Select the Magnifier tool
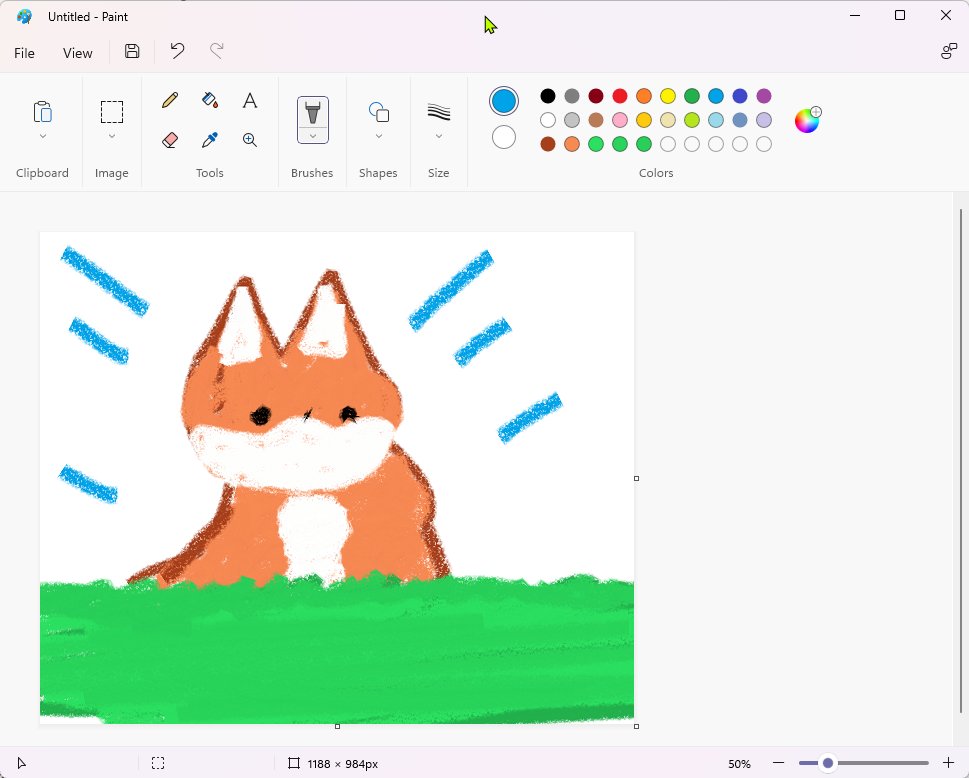The width and height of the screenshot is (969, 778). 250,140
